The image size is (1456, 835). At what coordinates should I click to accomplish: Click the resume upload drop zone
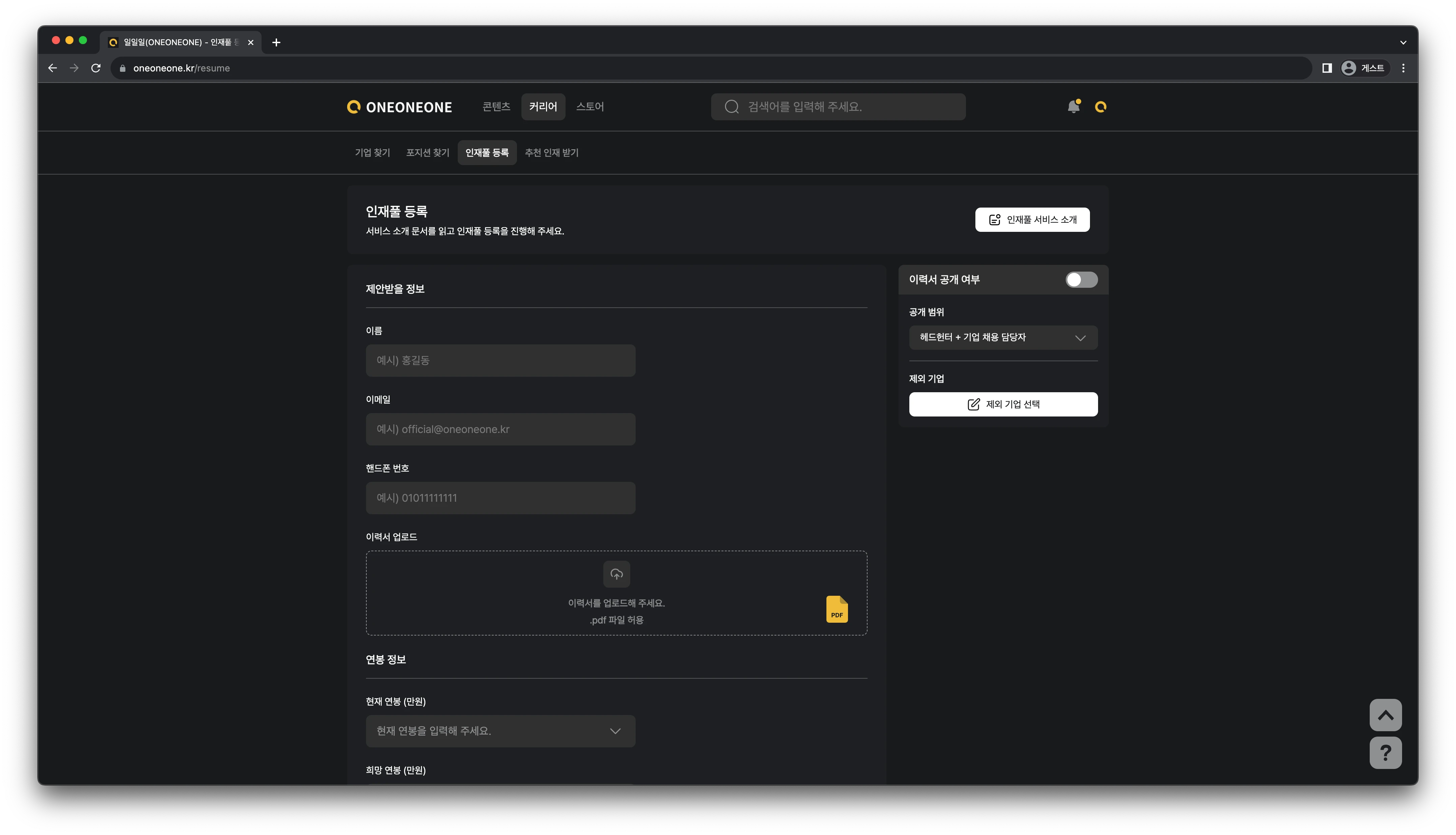point(616,593)
